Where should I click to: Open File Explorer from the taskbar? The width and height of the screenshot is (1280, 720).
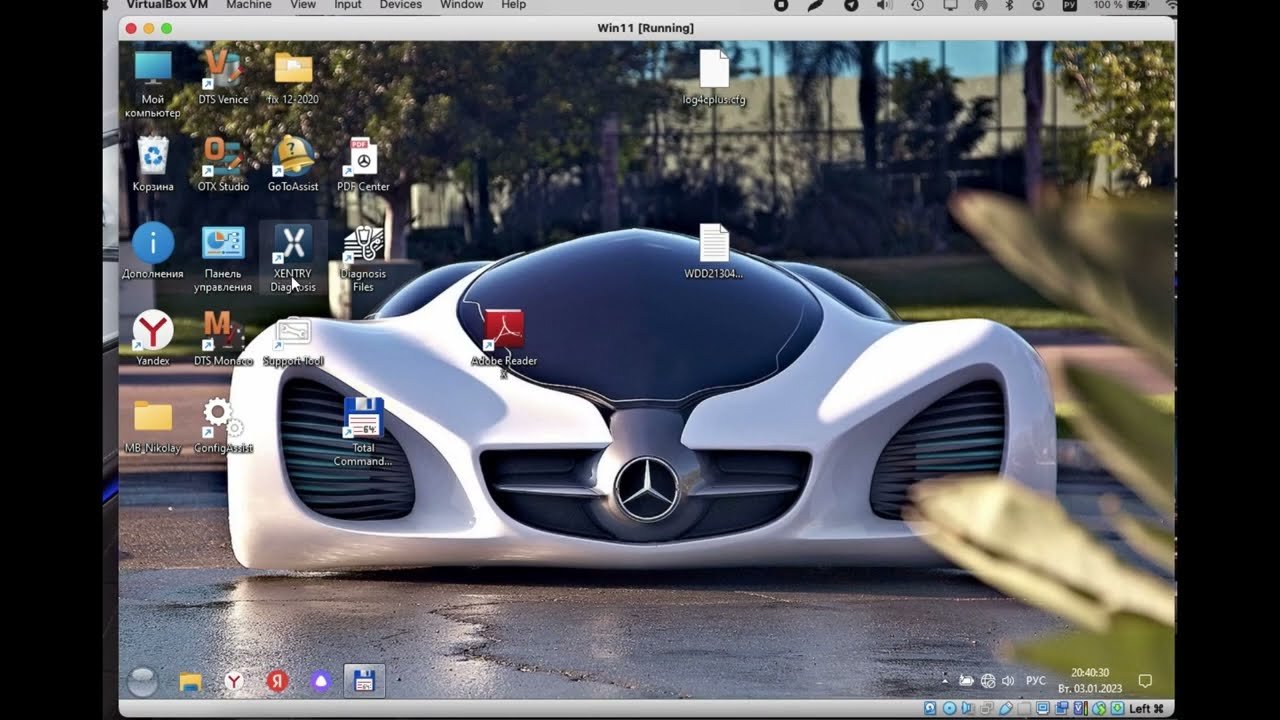coord(190,681)
